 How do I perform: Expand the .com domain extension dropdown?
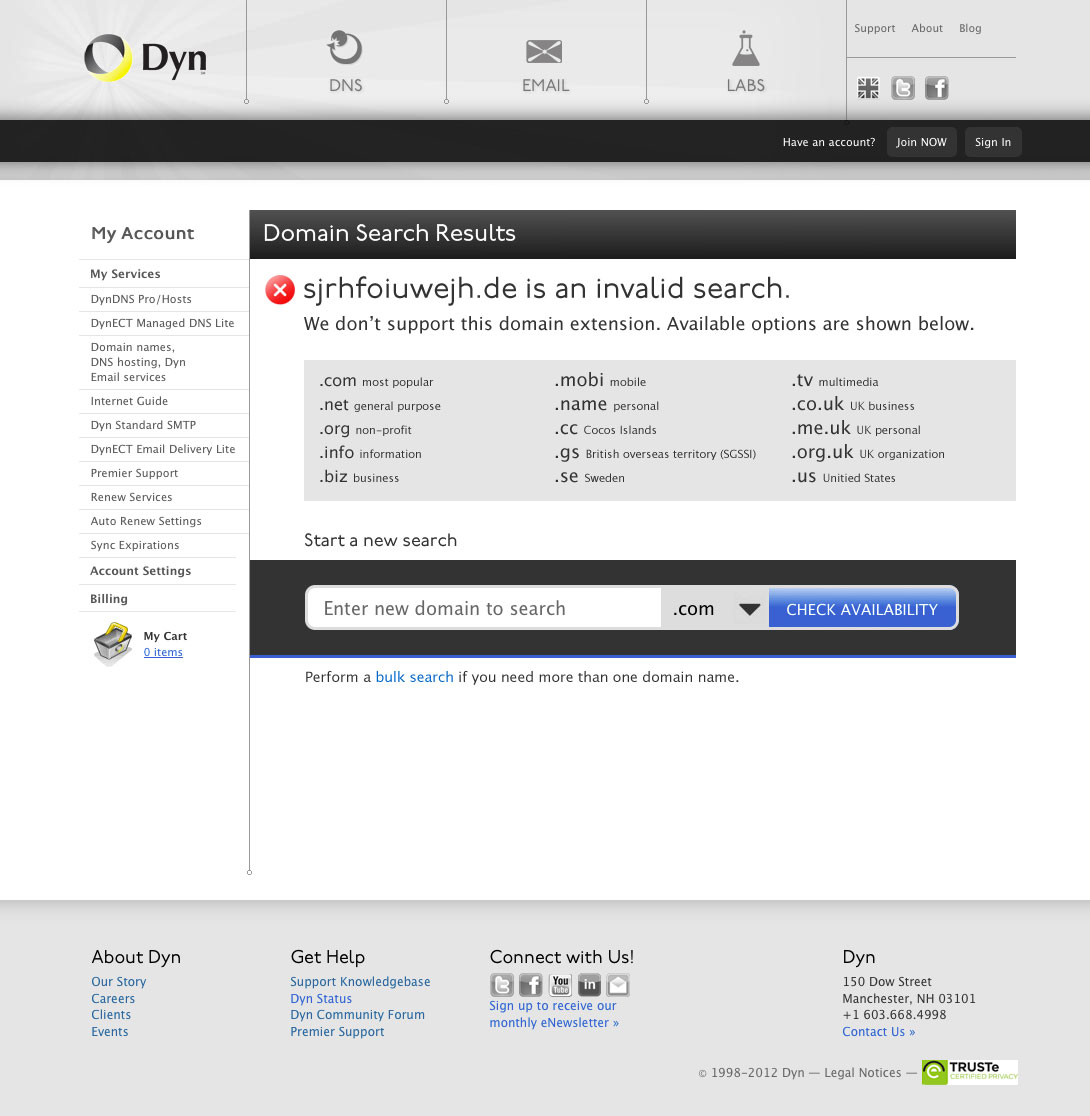tap(749, 609)
